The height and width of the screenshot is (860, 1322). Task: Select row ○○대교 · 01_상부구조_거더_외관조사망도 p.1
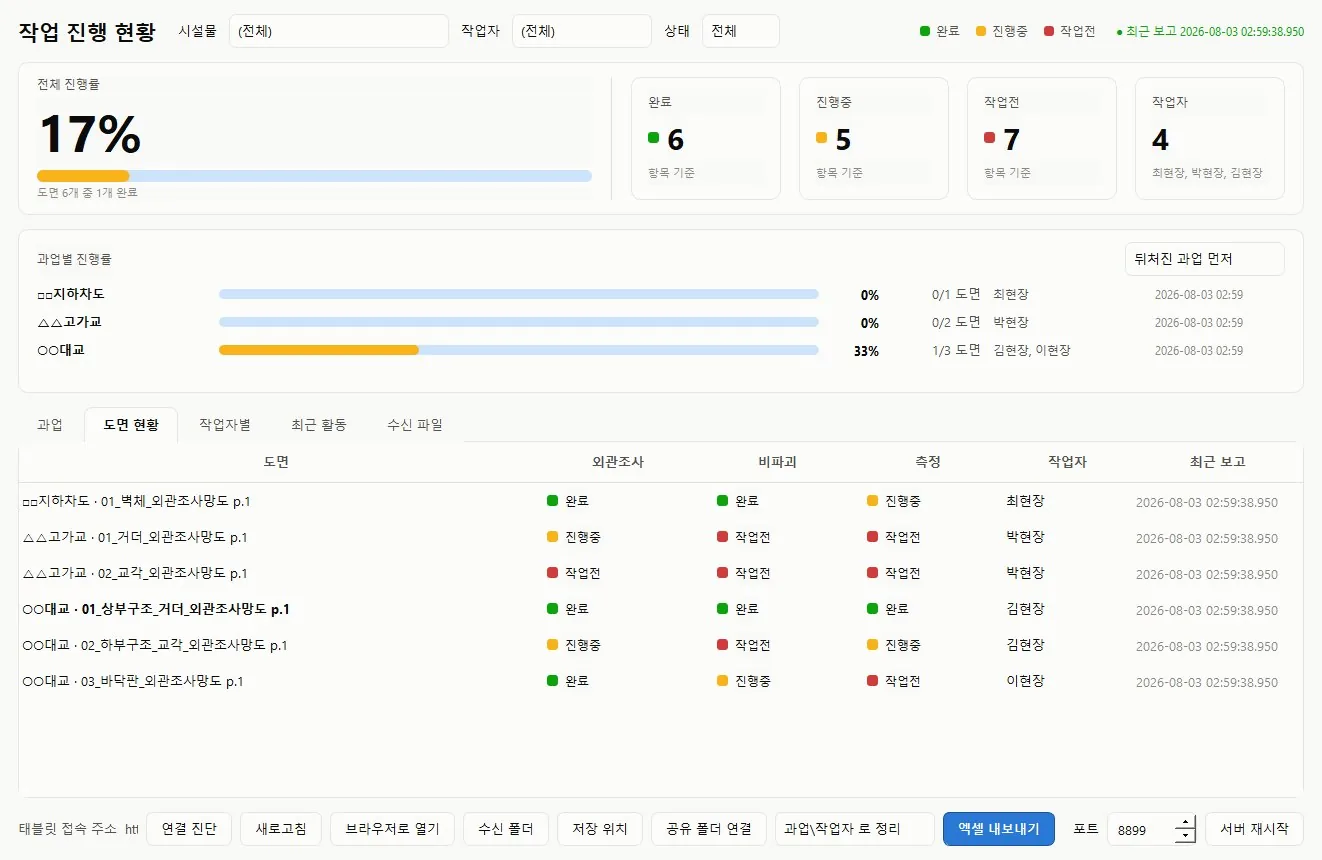660,609
